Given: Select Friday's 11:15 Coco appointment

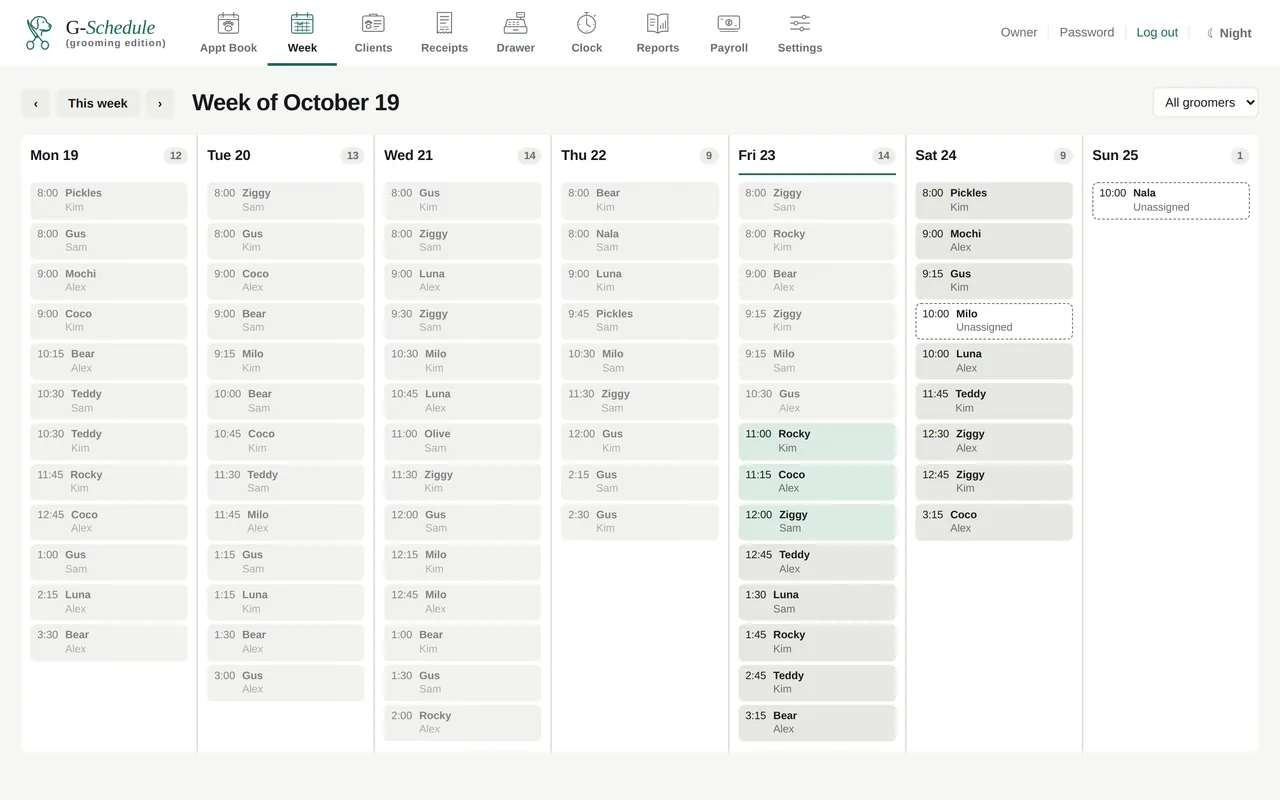Looking at the screenshot, I should pyautogui.click(x=817, y=482).
